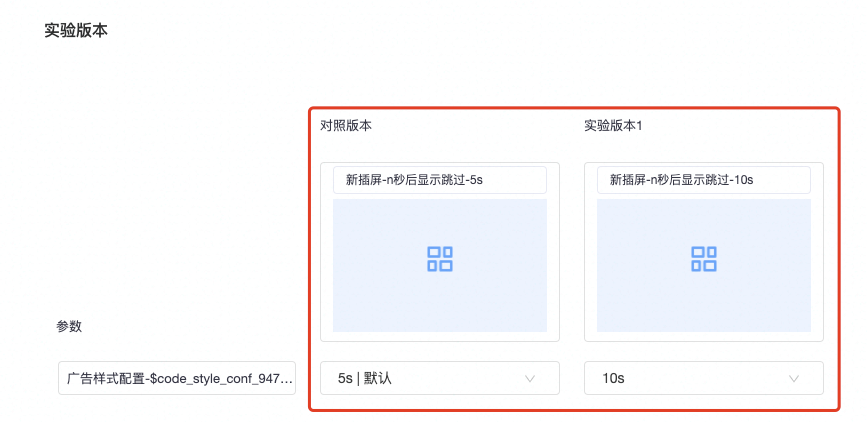The image size is (867, 422).
Task: Open the '5s | 默认' parameter dropdown
Action: point(440,378)
